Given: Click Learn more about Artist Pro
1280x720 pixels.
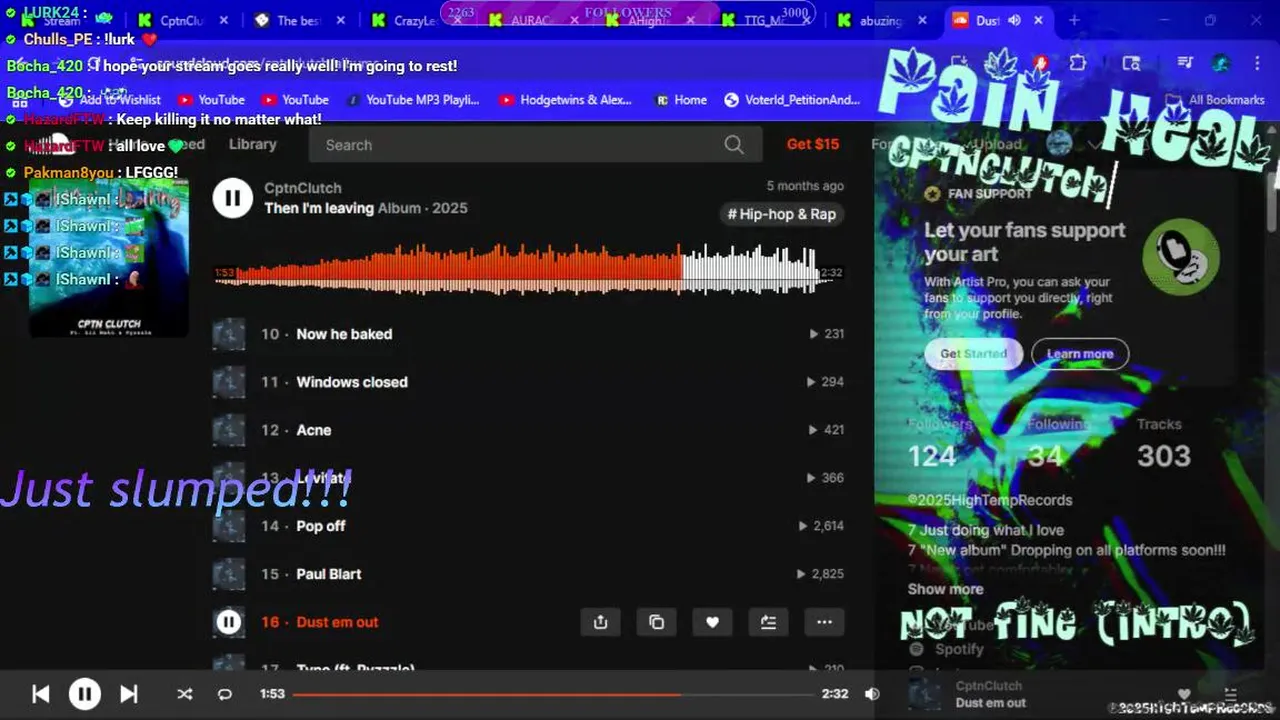Looking at the screenshot, I should (x=1080, y=353).
